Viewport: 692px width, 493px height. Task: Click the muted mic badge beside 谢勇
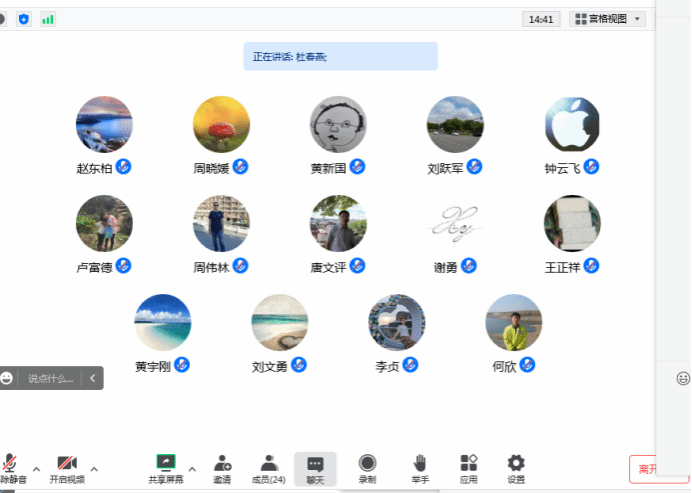coord(469,266)
